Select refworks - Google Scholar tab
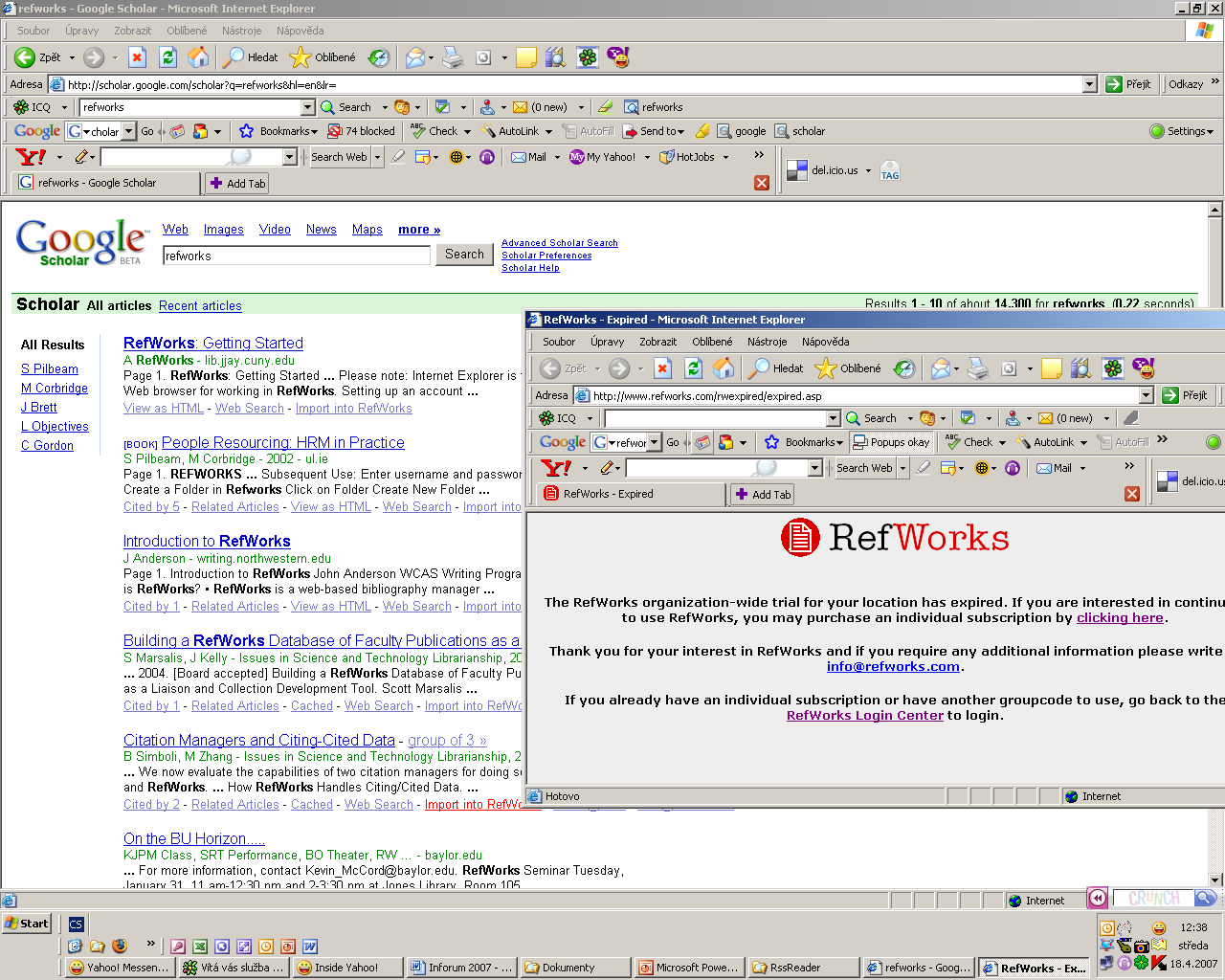Image resolution: width=1225 pixels, height=980 pixels. 106,183
